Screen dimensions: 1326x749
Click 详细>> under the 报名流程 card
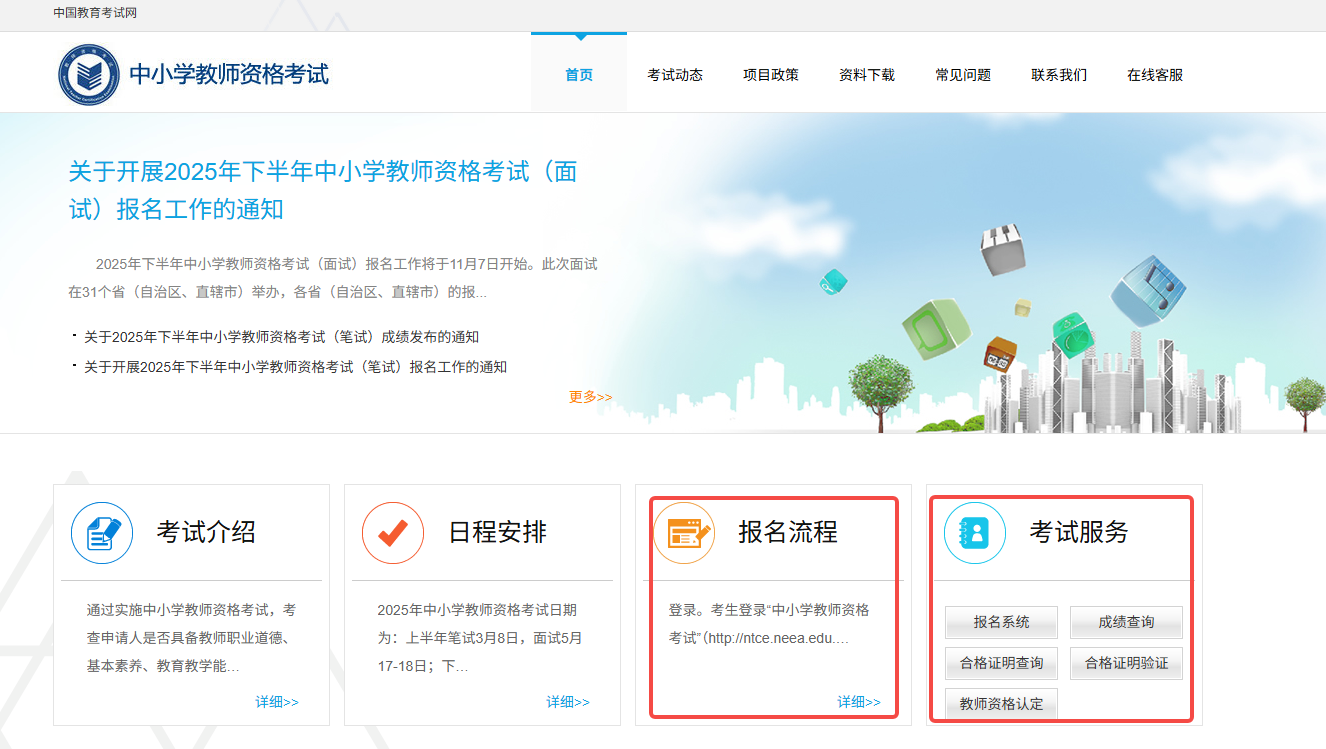(860, 701)
